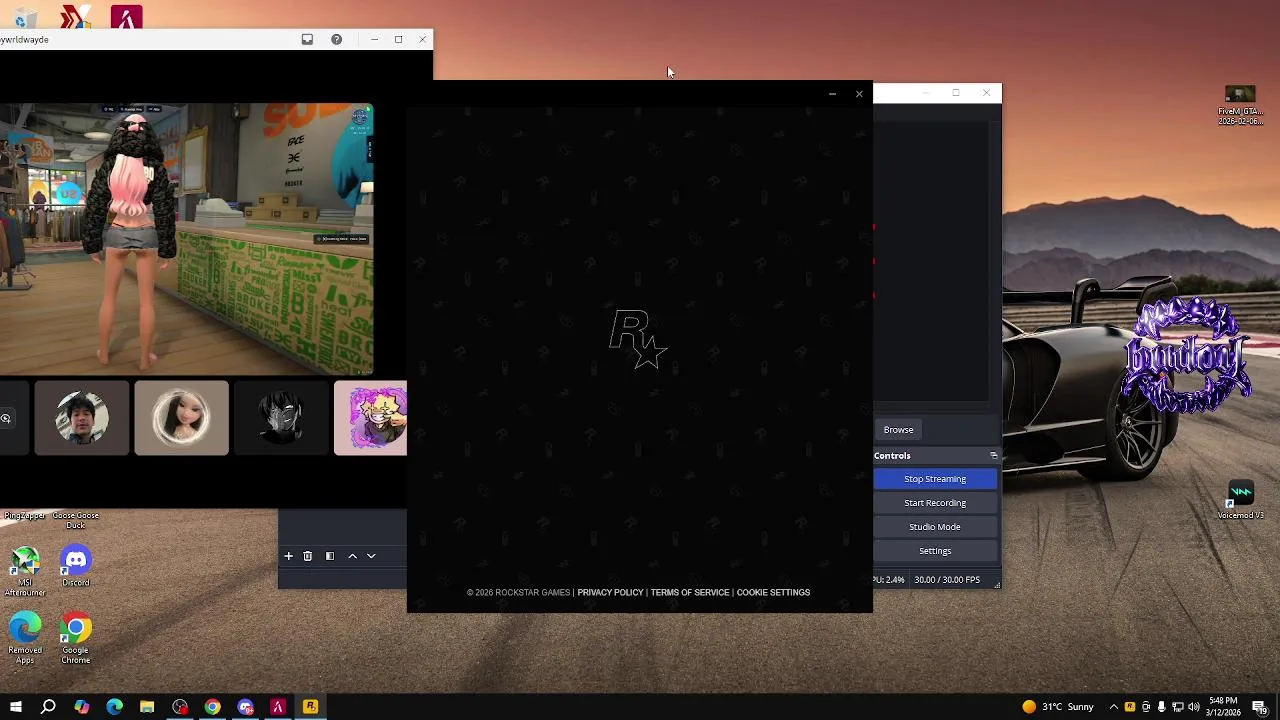
Task: Select the man's webcam participant tile
Action: pyautogui.click(x=82, y=418)
